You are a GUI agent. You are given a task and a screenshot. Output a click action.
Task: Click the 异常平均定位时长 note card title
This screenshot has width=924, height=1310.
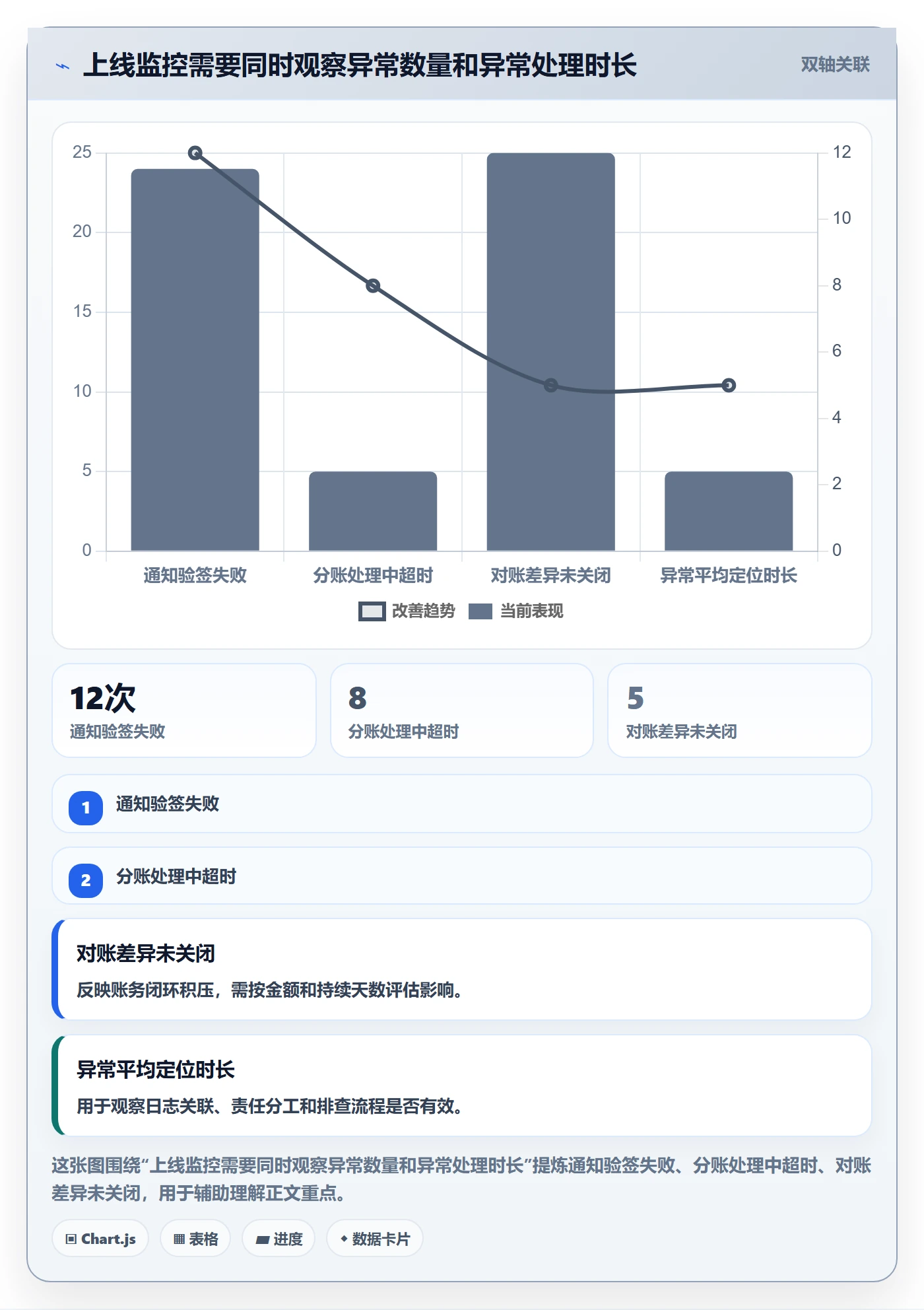pyautogui.click(x=156, y=1070)
